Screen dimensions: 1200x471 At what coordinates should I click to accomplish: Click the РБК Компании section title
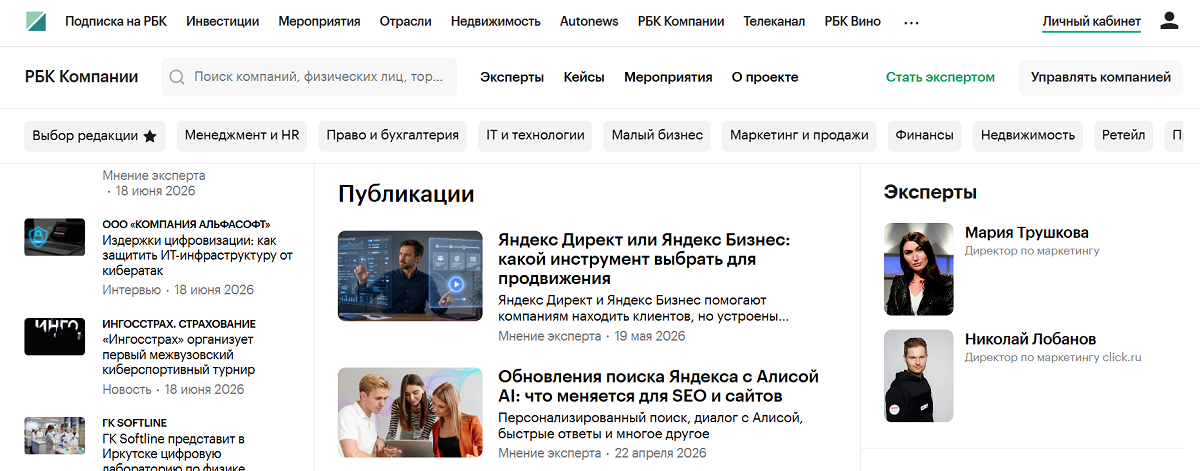point(82,77)
